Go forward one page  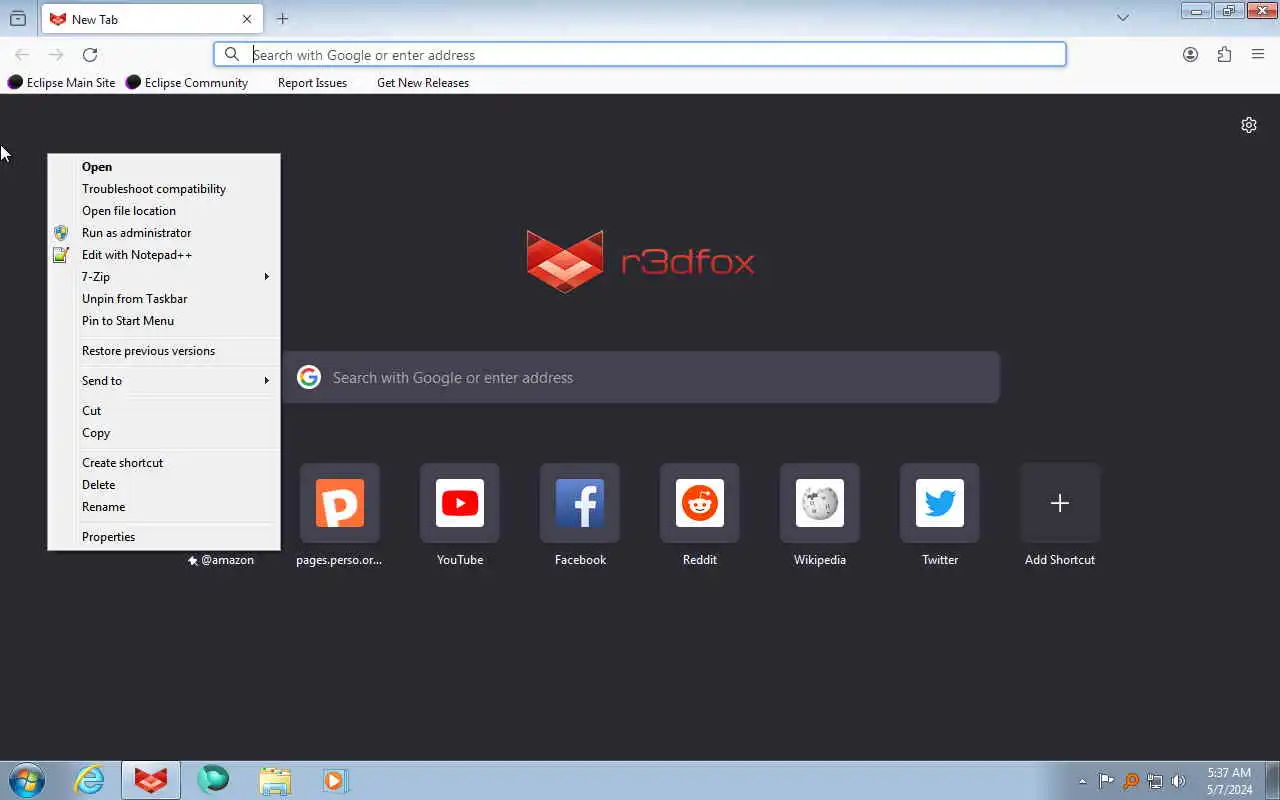[x=56, y=55]
